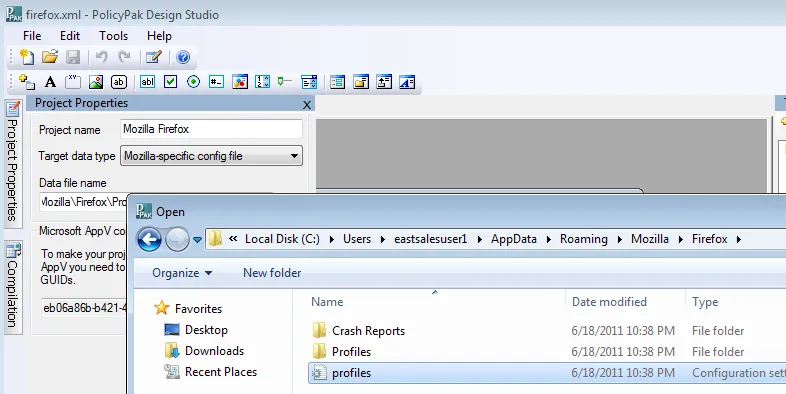Switch to Compilation side tab
786x394 pixels.
pos(13,287)
